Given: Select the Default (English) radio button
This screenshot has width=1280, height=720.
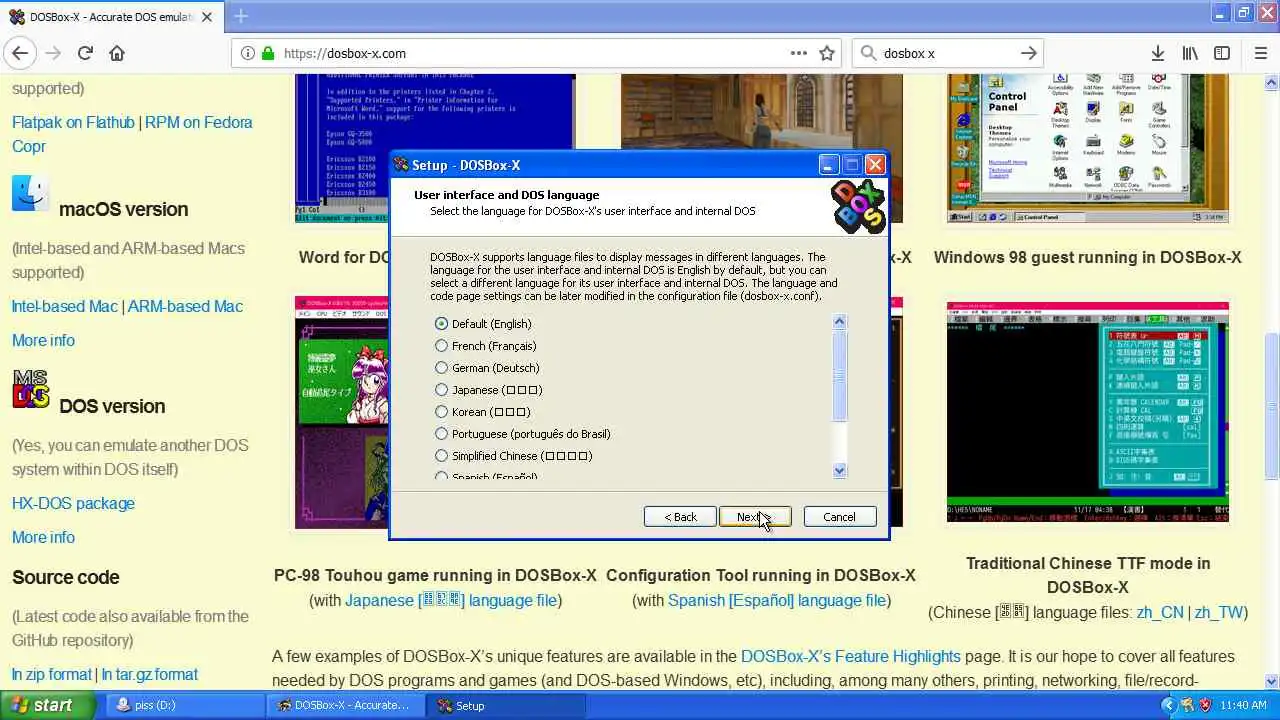Looking at the screenshot, I should tap(441, 324).
